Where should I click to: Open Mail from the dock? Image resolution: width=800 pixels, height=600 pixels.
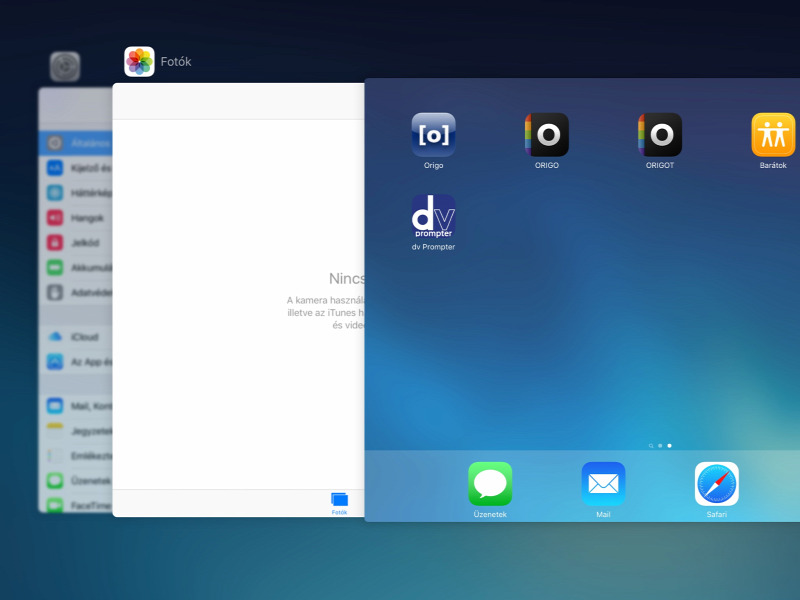pos(603,484)
